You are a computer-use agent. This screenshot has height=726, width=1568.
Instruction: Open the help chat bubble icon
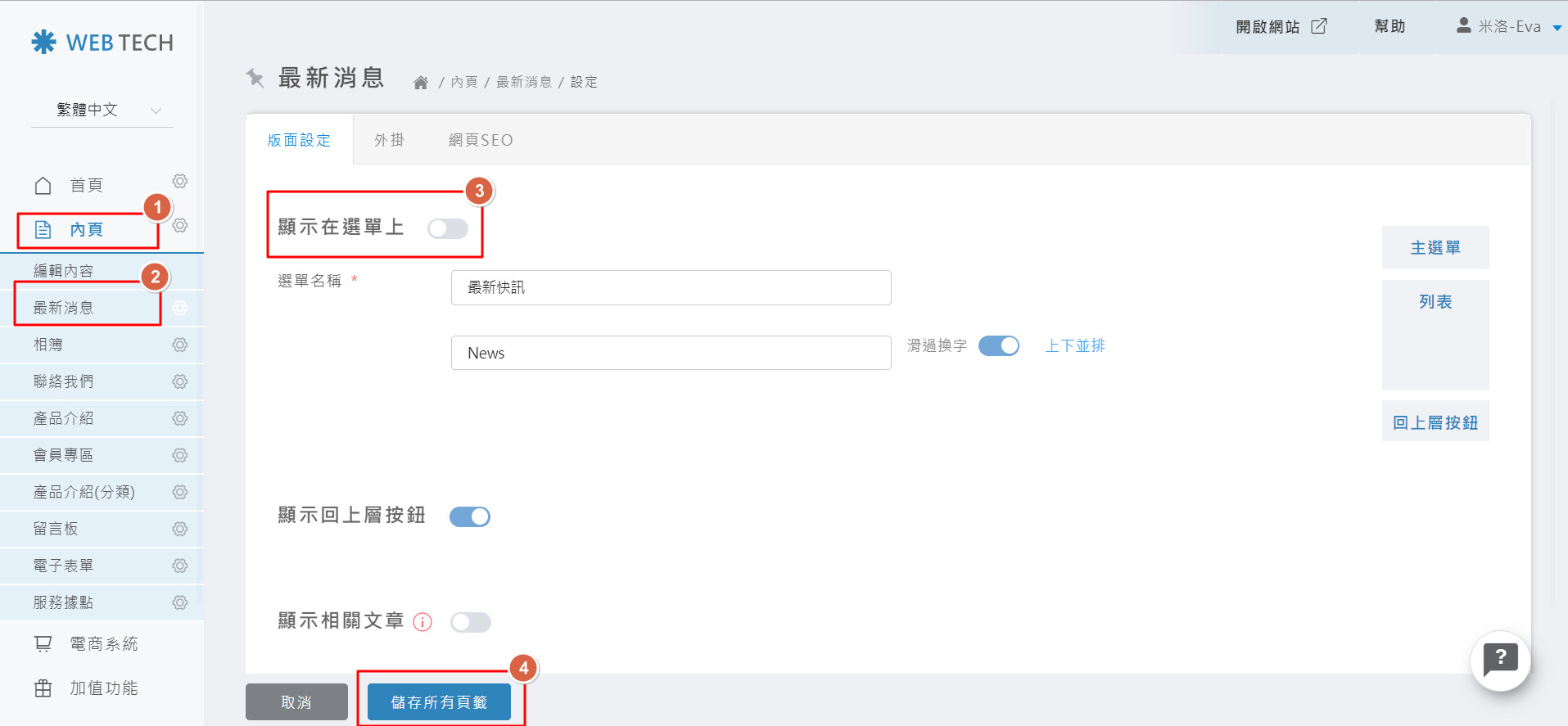(1500, 660)
